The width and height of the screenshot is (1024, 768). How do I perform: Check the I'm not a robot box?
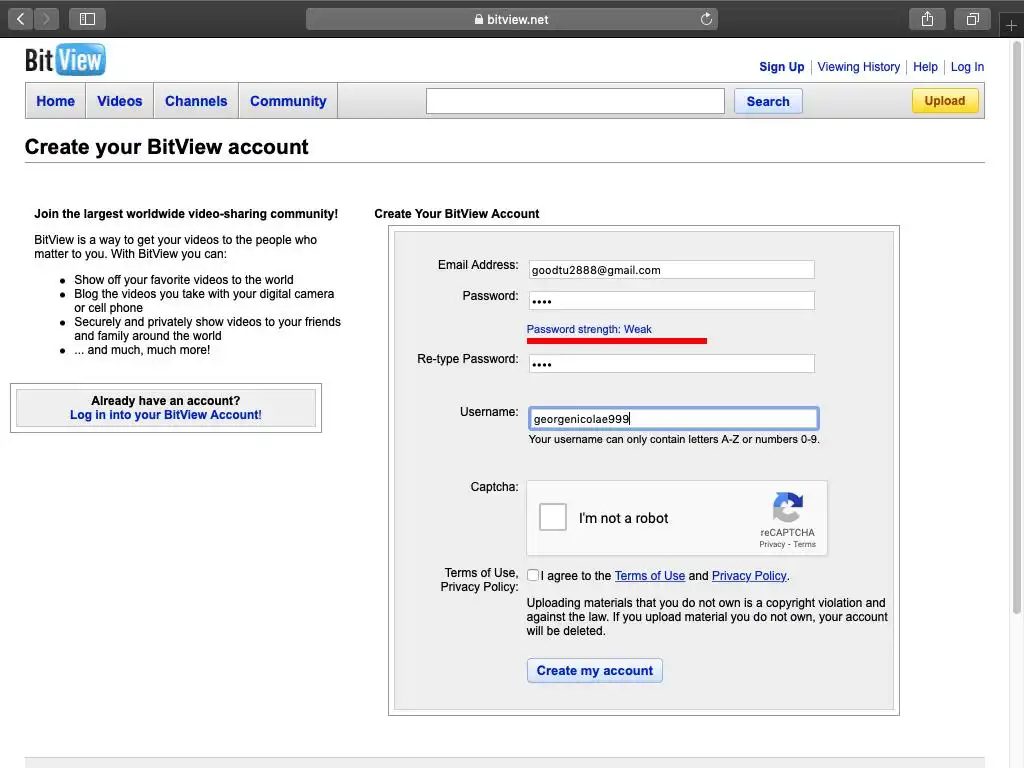pyautogui.click(x=552, y=517)
